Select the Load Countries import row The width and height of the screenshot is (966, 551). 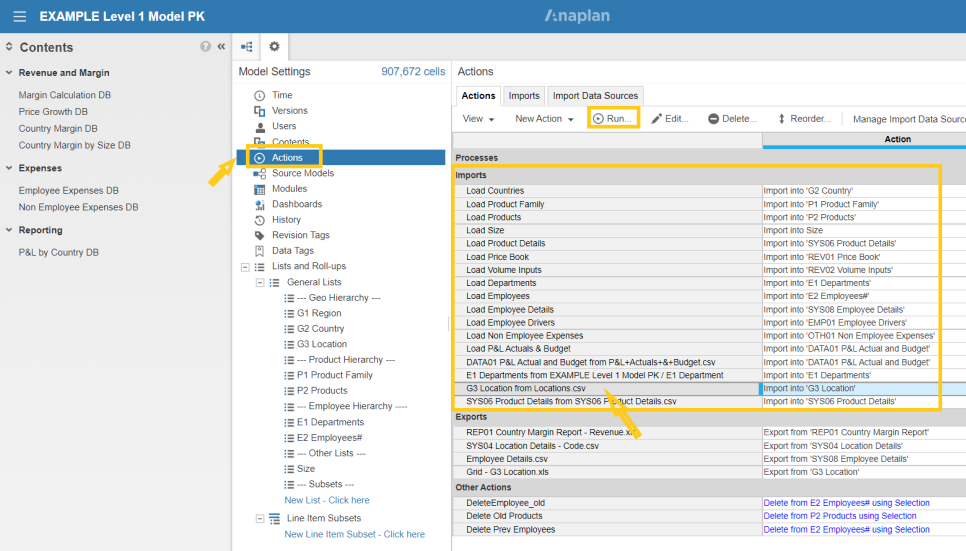point(607,191)
